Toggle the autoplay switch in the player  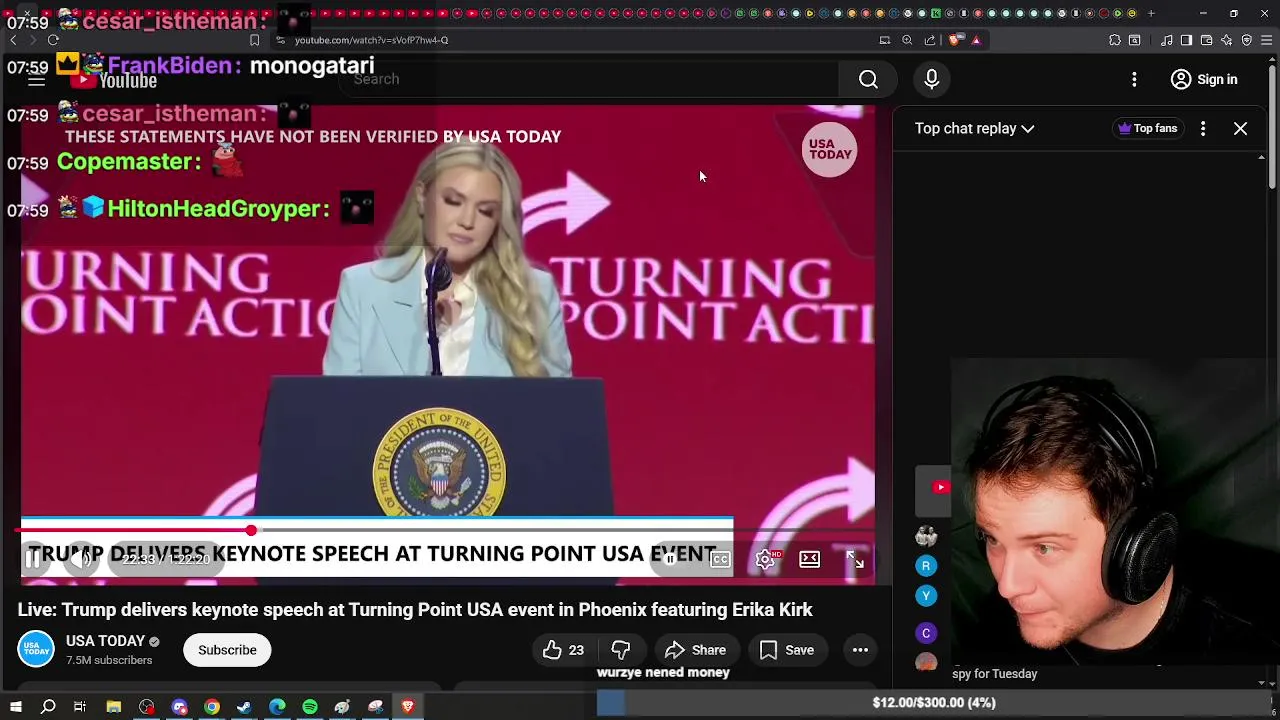tap(671, 560)
